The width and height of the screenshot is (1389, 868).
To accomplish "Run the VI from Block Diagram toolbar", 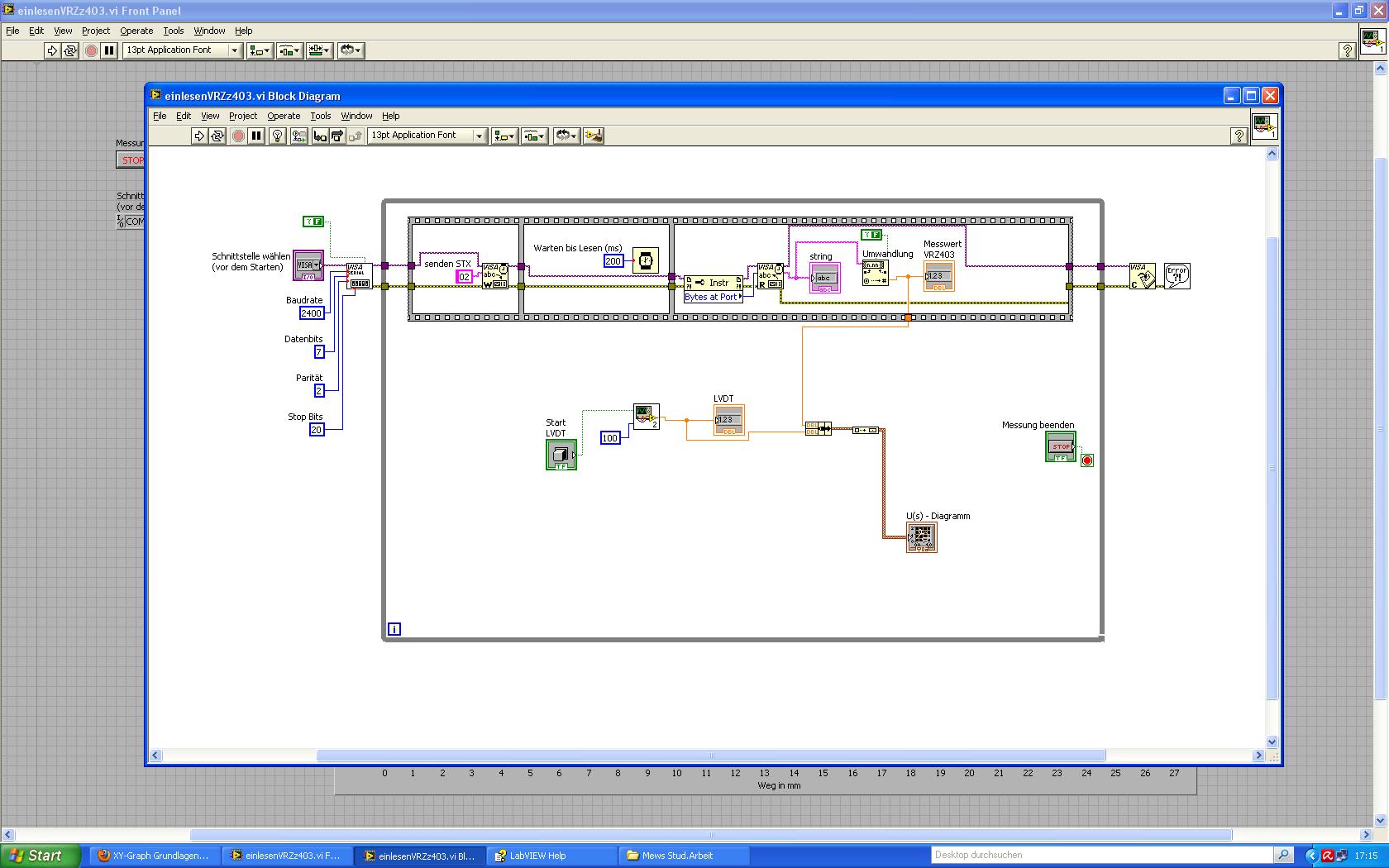I will coord(199,136).
